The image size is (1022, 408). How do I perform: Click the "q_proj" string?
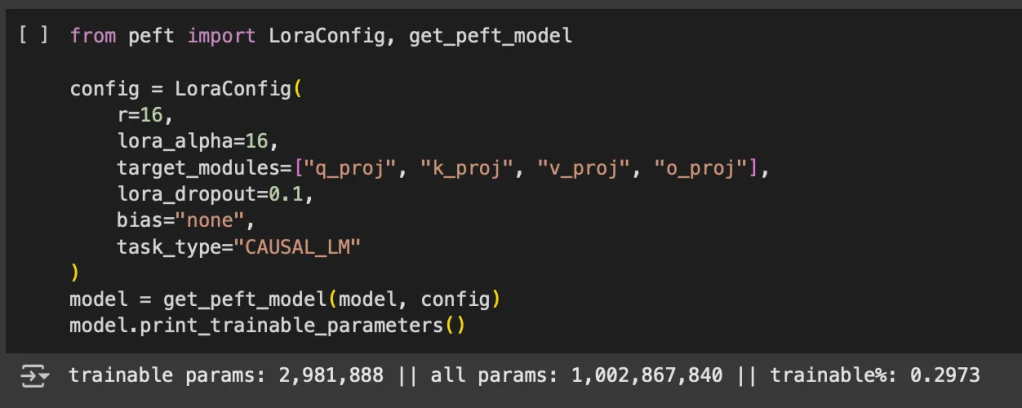click(x=349, y=167)
